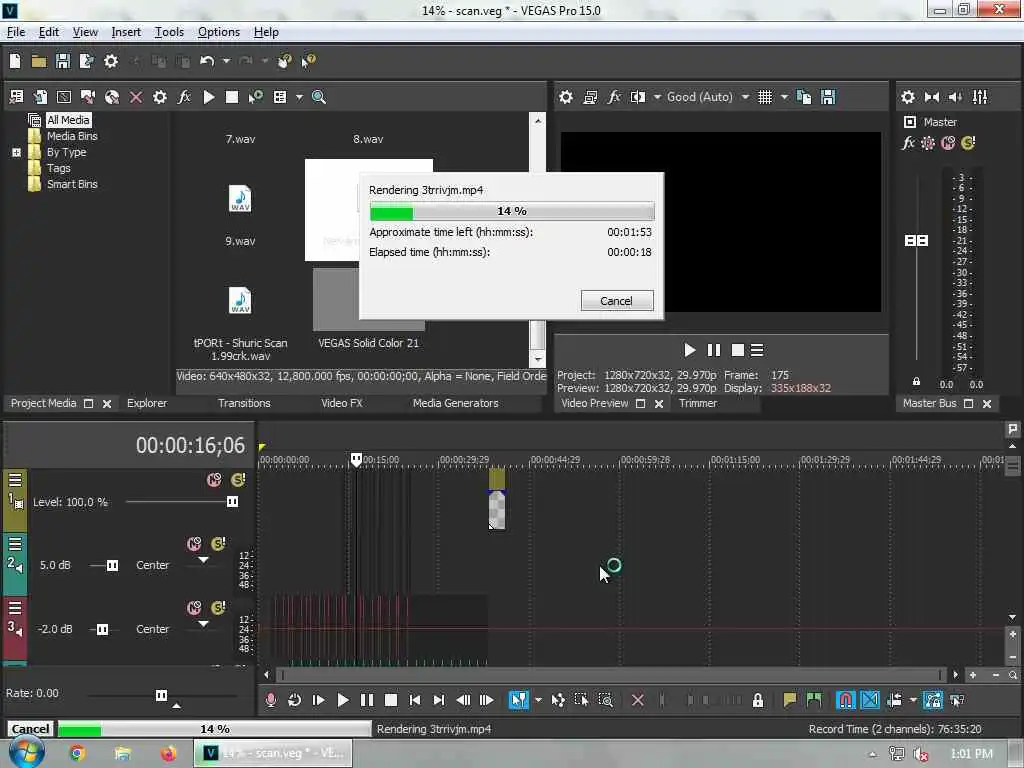This screenshot has width=1024, height=768.
Task: Click the What's This help icon
Action: pyautogui.click(x=308, y=61)
